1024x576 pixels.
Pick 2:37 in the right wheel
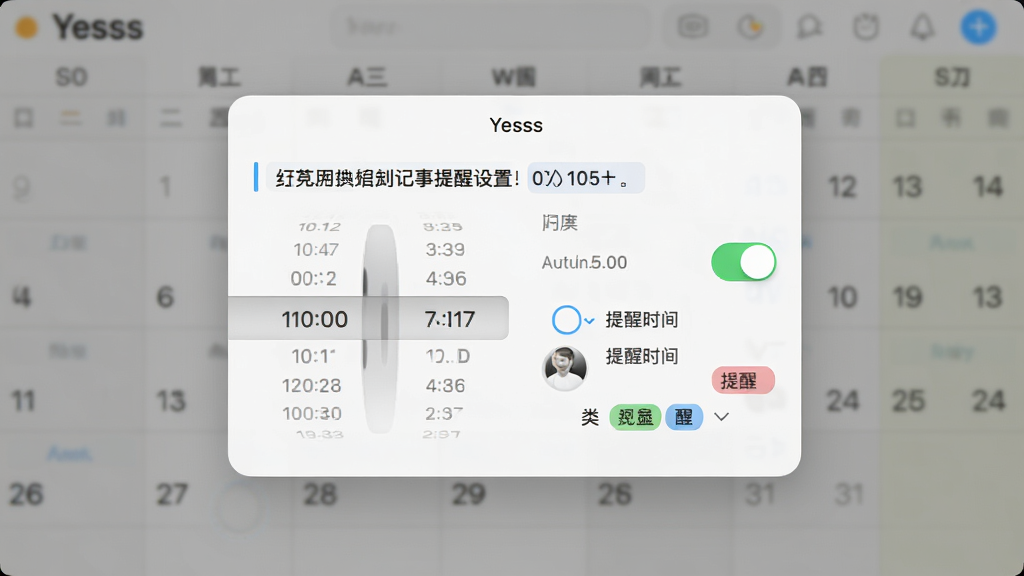coord(444,413)
